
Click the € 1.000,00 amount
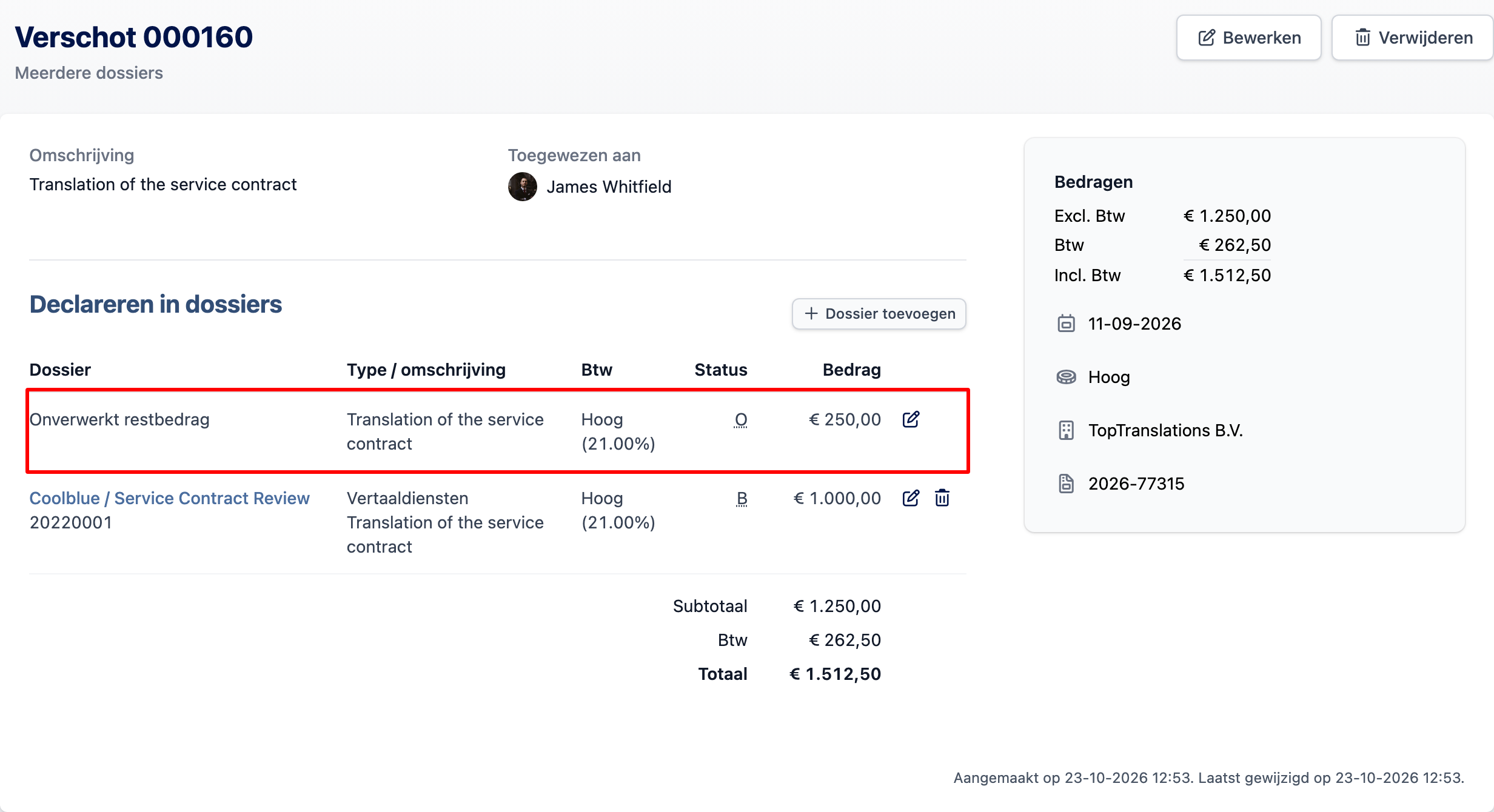837,498
